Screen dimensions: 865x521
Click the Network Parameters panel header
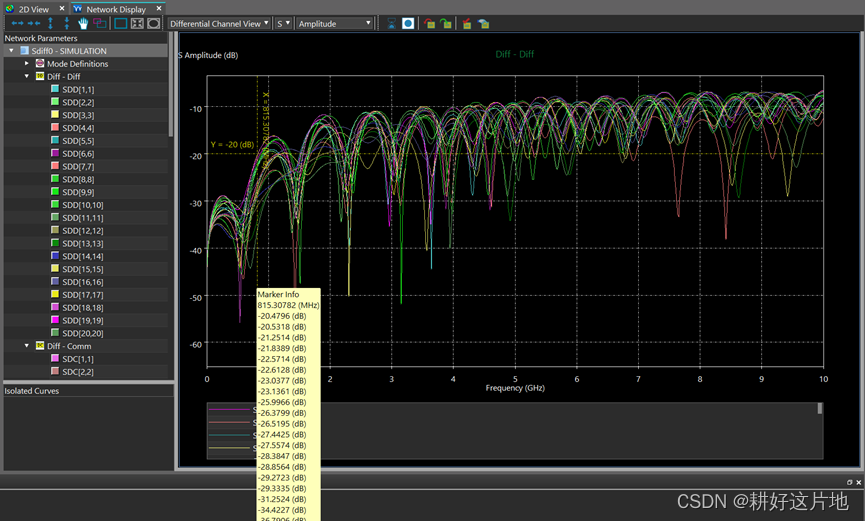pyautogui.click(x=85, y=38)
